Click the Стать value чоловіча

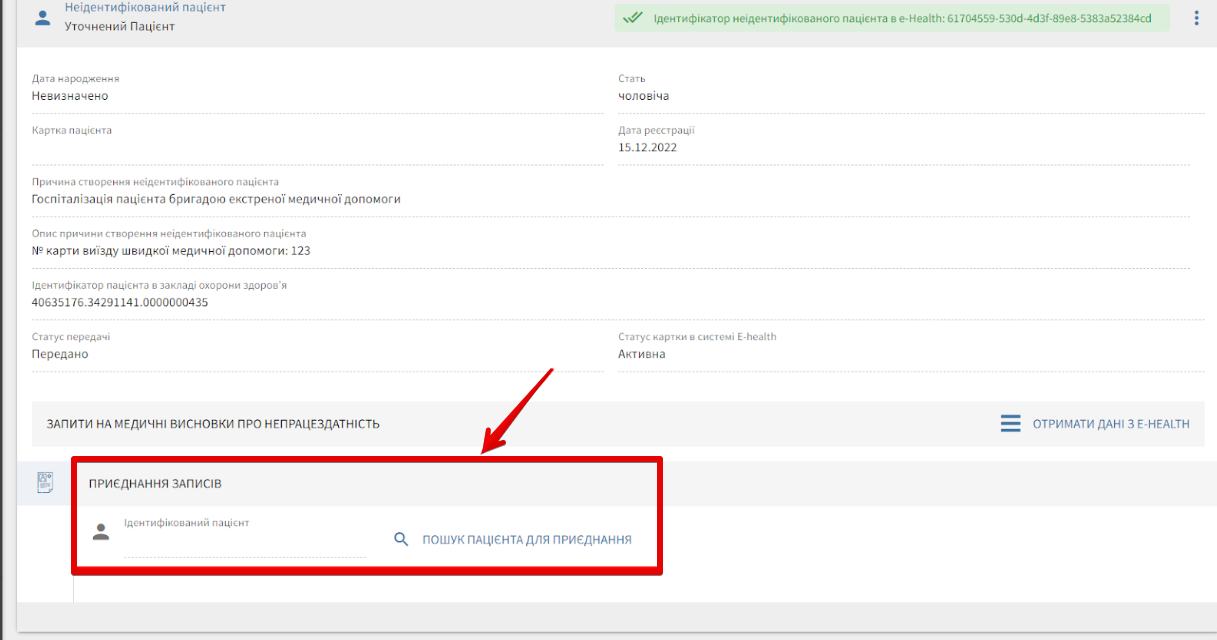pos(643,96)
